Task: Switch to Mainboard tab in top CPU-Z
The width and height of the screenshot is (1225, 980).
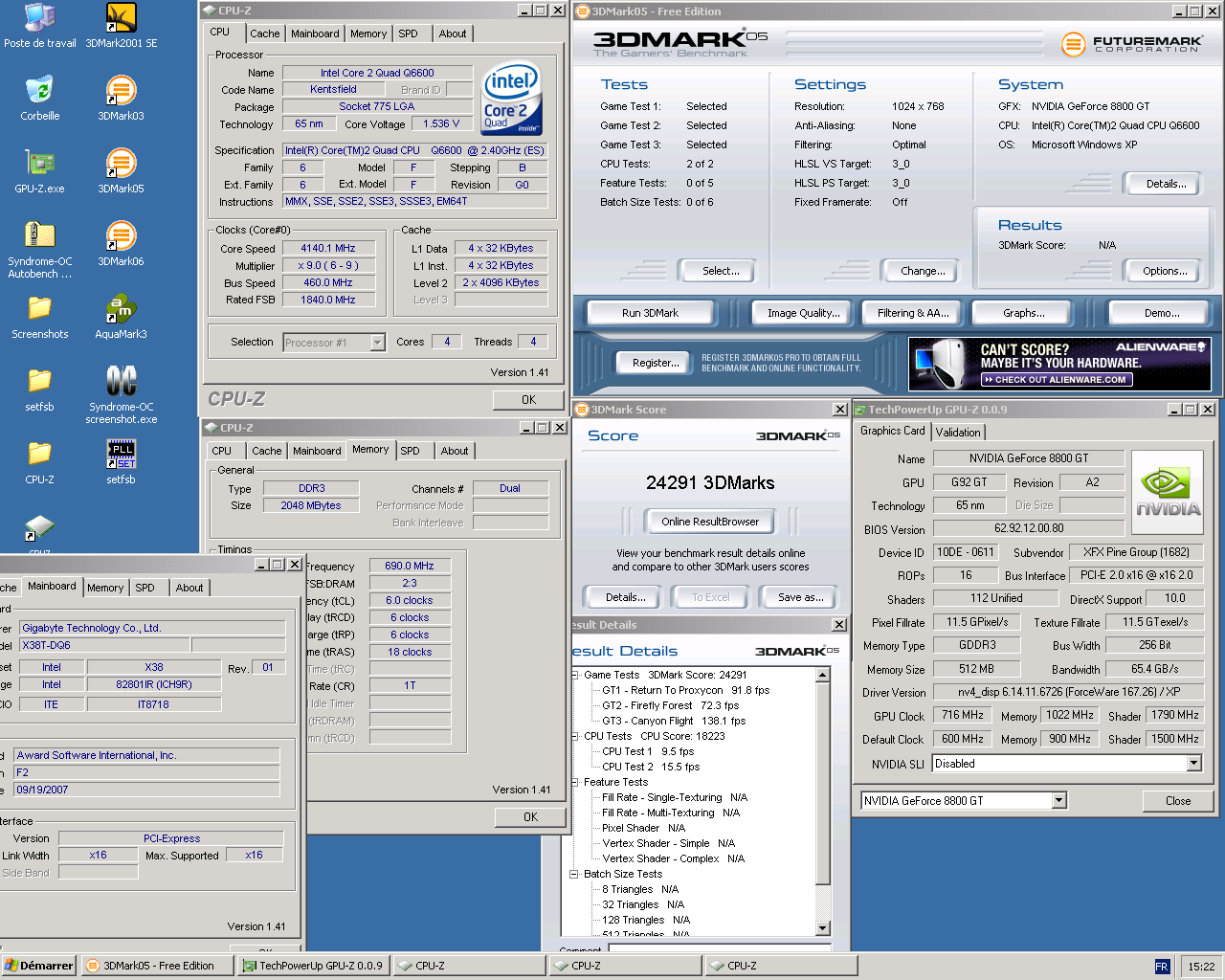Action: (x=315, y=33)
